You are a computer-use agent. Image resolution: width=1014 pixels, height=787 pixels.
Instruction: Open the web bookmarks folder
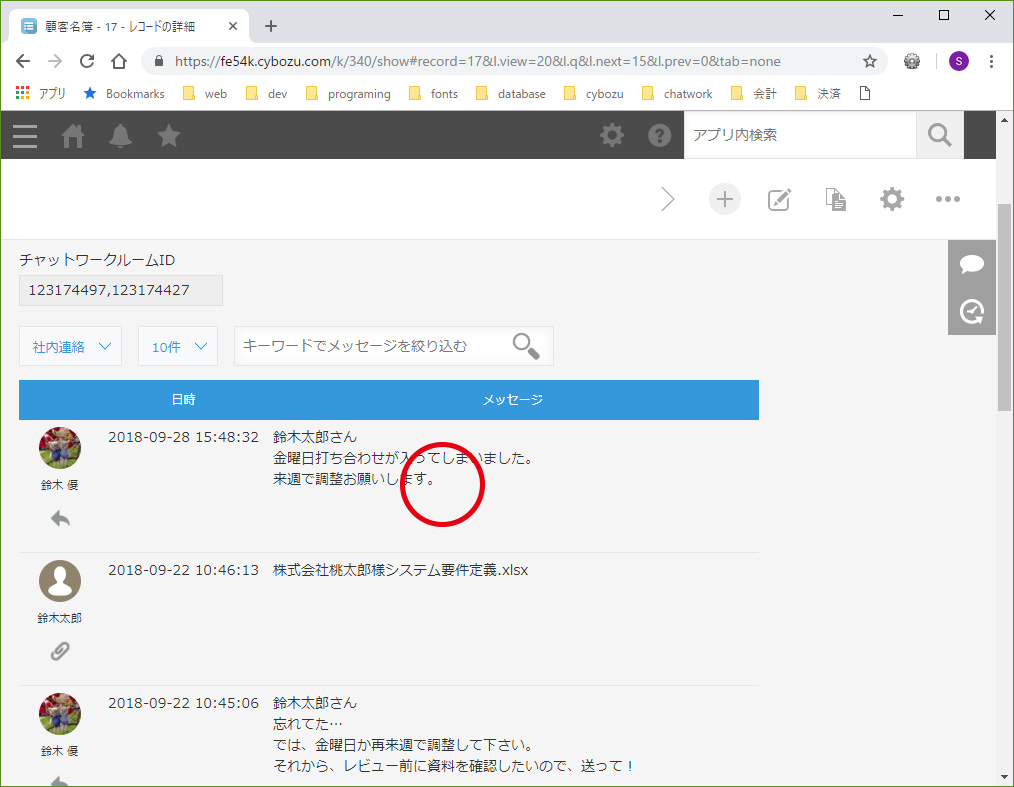(x=205, y=94)
